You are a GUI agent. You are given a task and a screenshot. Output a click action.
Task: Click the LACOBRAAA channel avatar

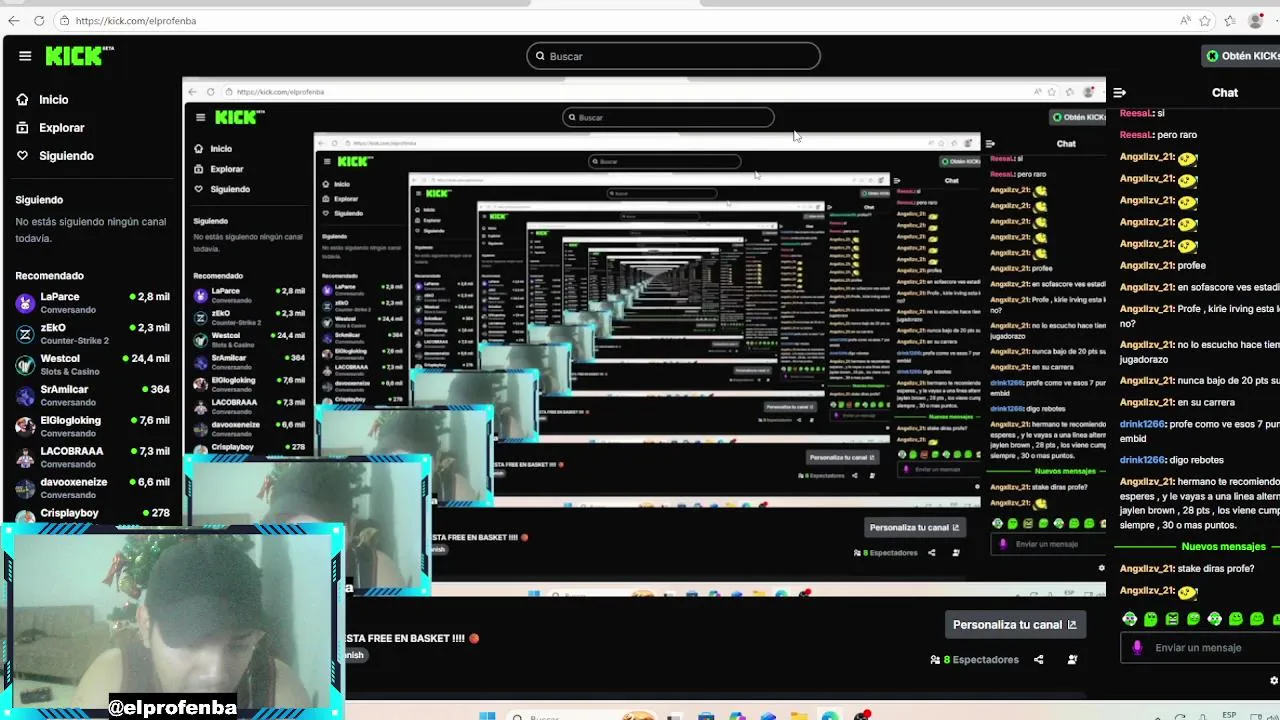point(25,458)
